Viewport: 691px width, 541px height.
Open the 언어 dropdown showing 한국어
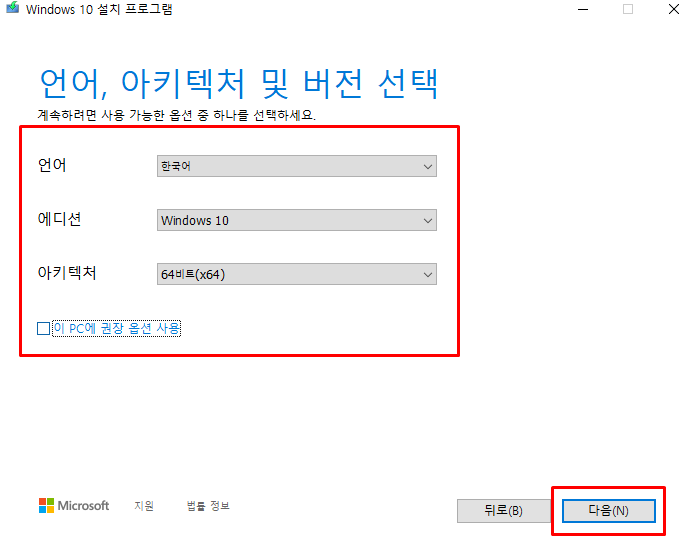pyautogui.click(x=297, y=166)
